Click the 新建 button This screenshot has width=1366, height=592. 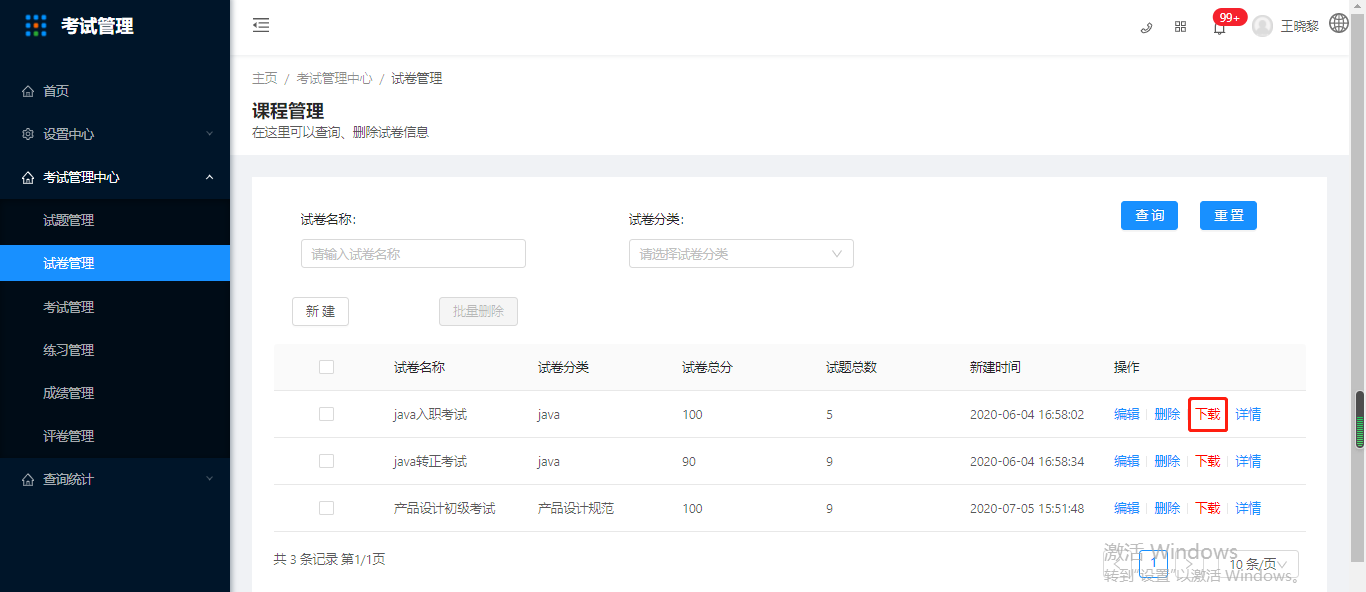[320, 311]
